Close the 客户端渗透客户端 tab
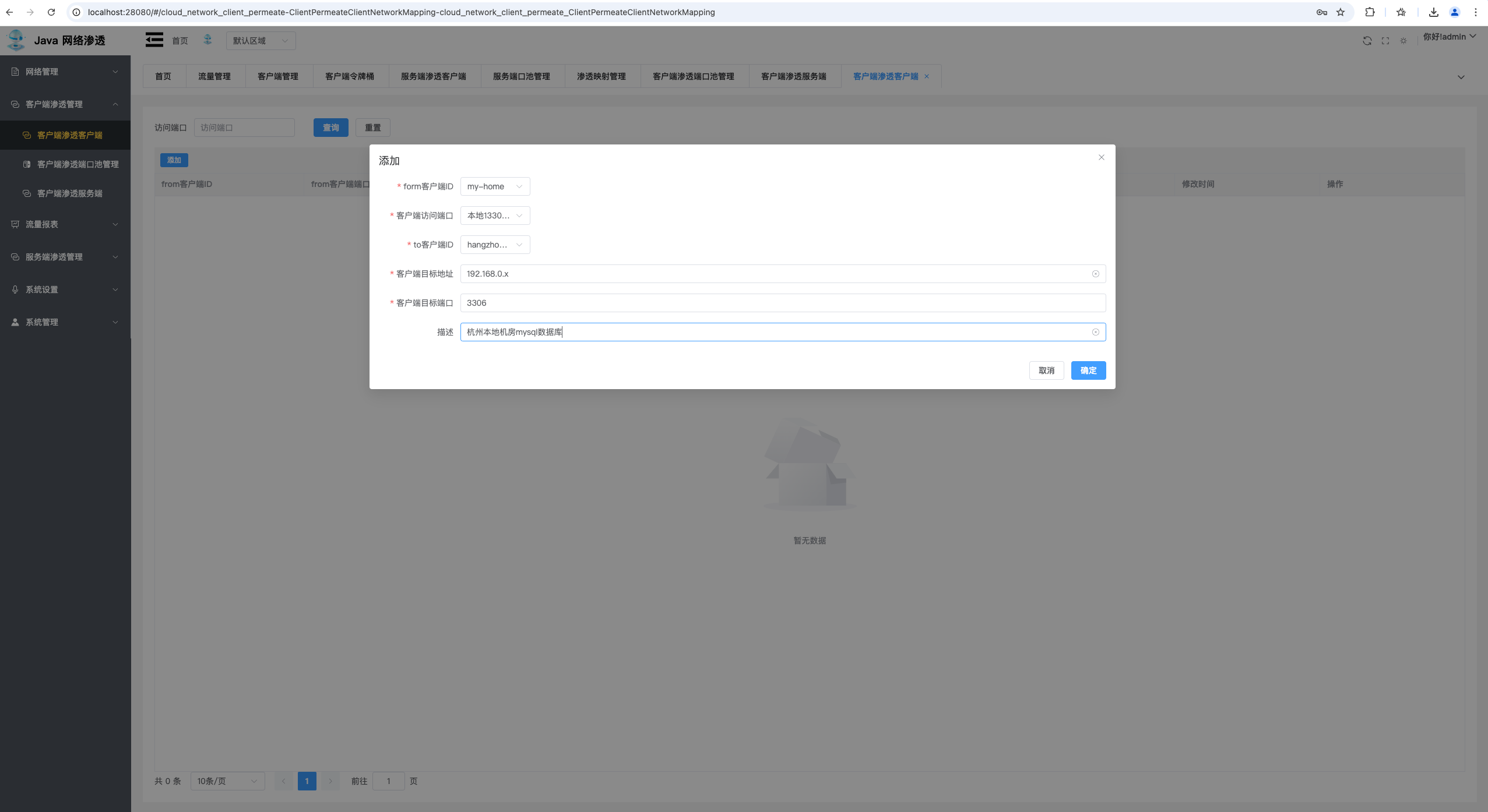The height and width of the screenshot is (812, 1488). 927,76
